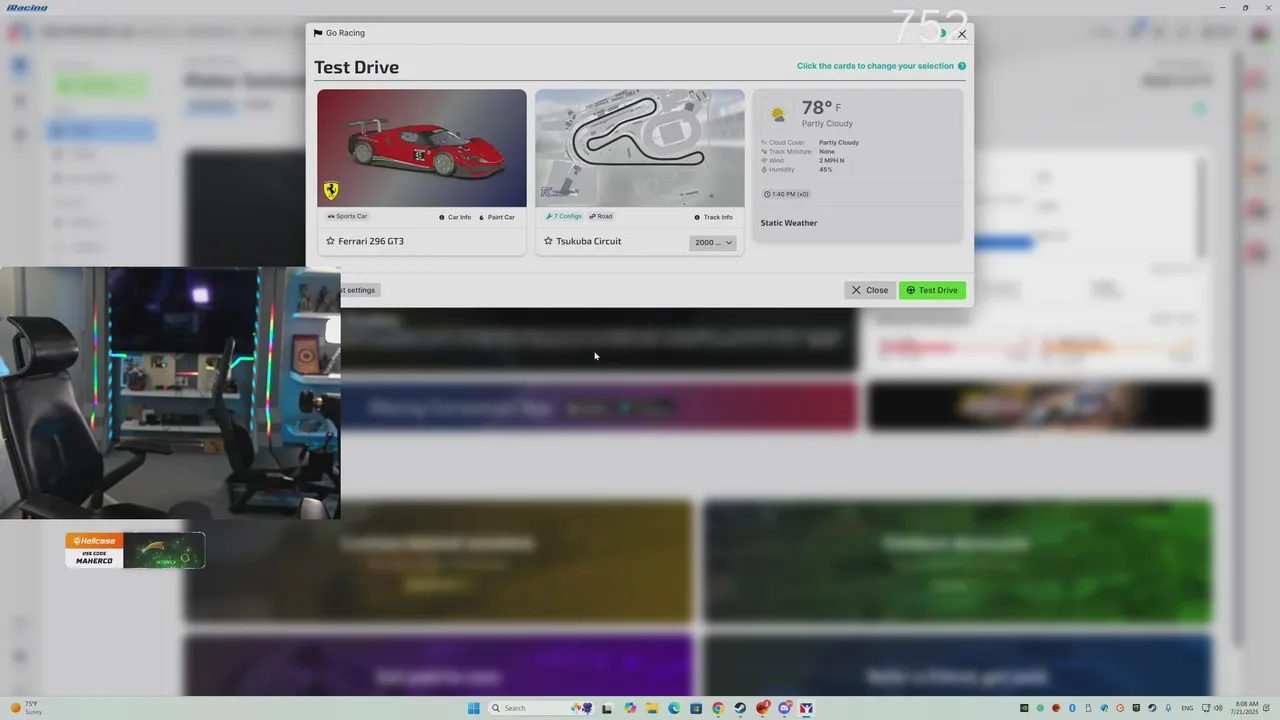Favorite the Ferrari 296 GT3 star

(330, 241)
